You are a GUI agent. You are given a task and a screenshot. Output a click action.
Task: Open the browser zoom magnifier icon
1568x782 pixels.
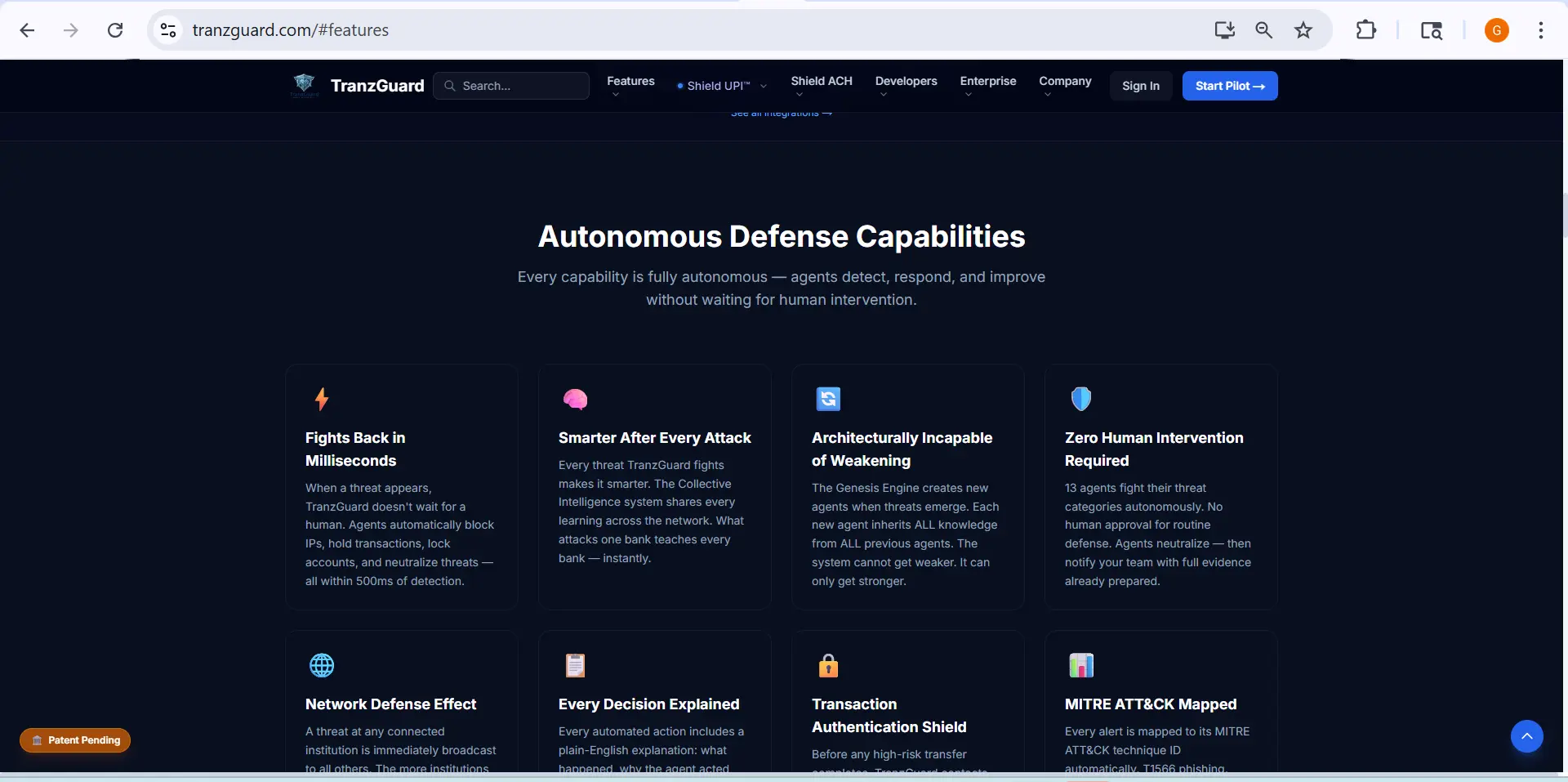click(1263, 30)
